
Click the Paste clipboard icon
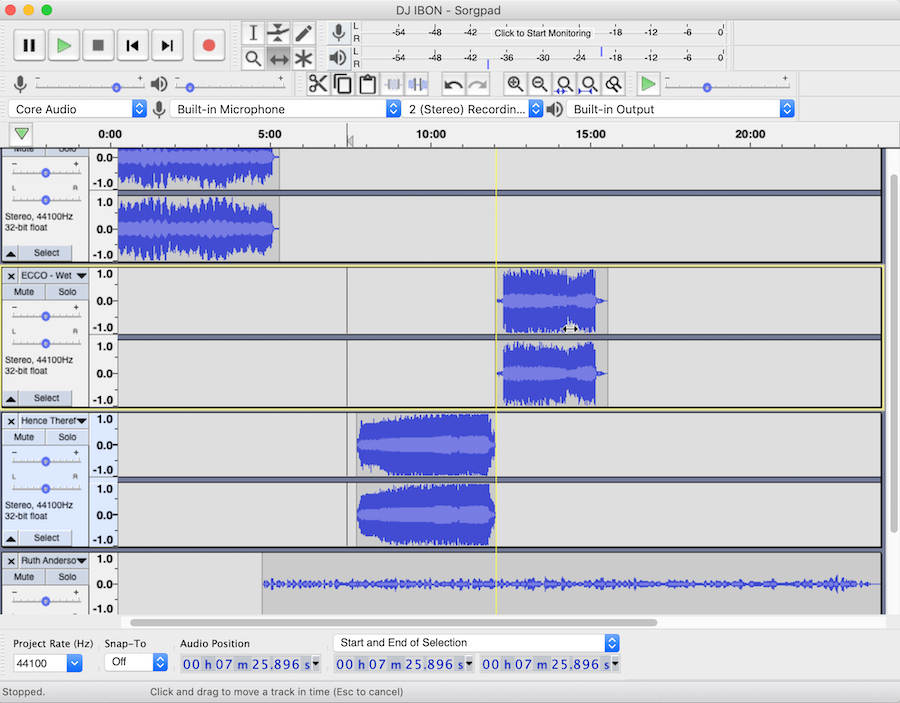pos(367,84)
